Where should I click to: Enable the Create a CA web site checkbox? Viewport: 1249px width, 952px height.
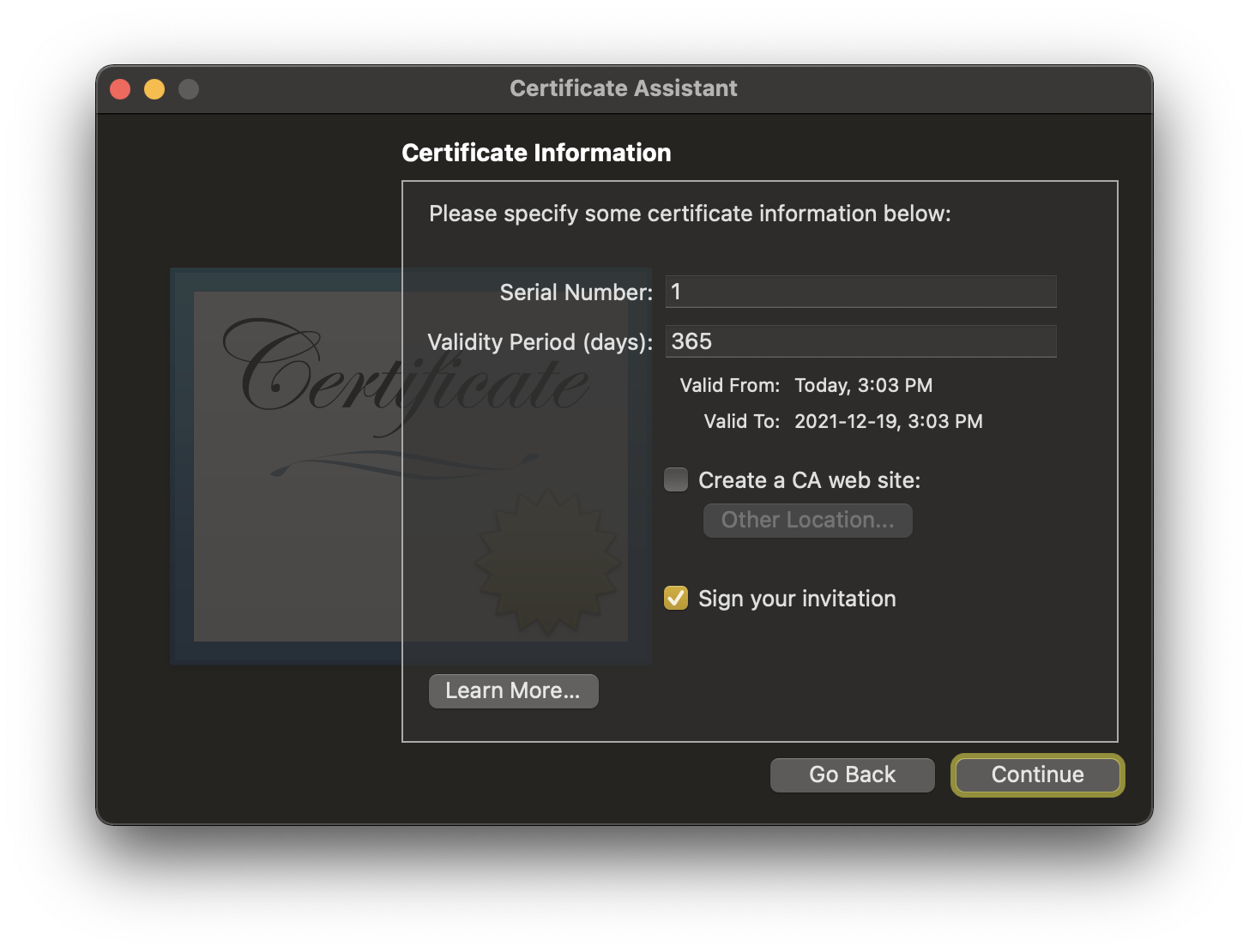(676, 479)
